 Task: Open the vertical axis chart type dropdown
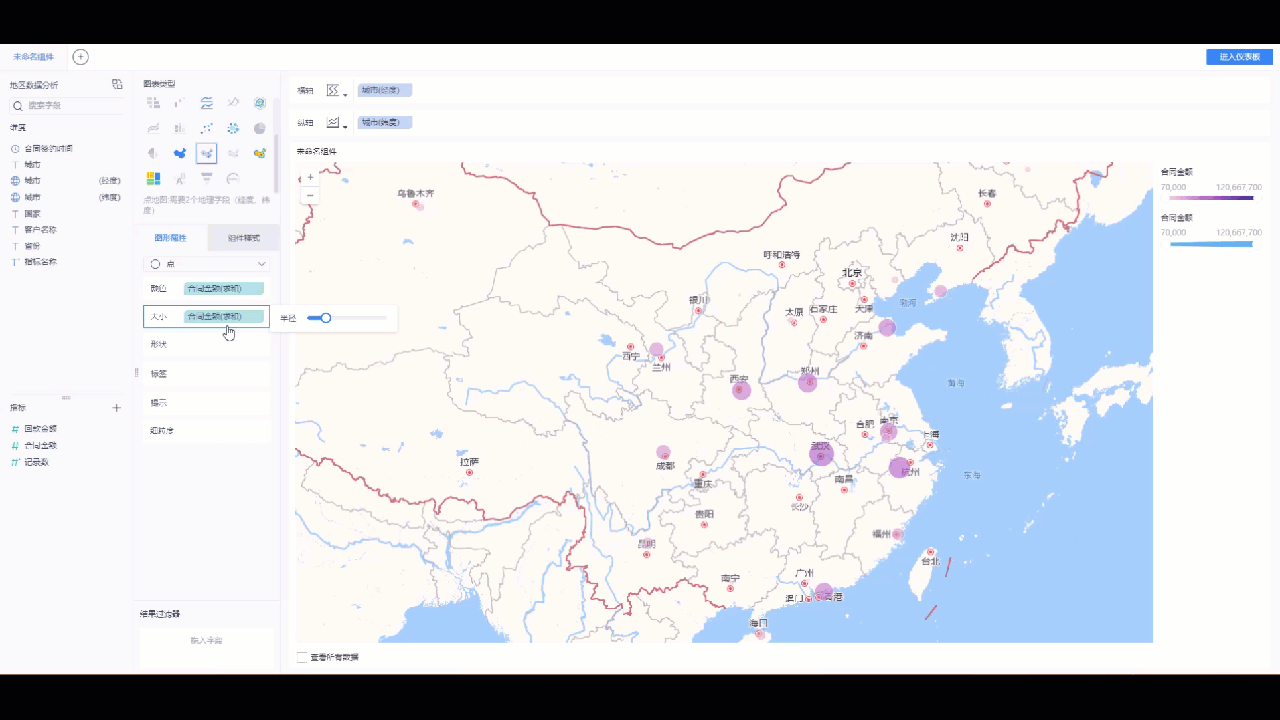[337, 123]
